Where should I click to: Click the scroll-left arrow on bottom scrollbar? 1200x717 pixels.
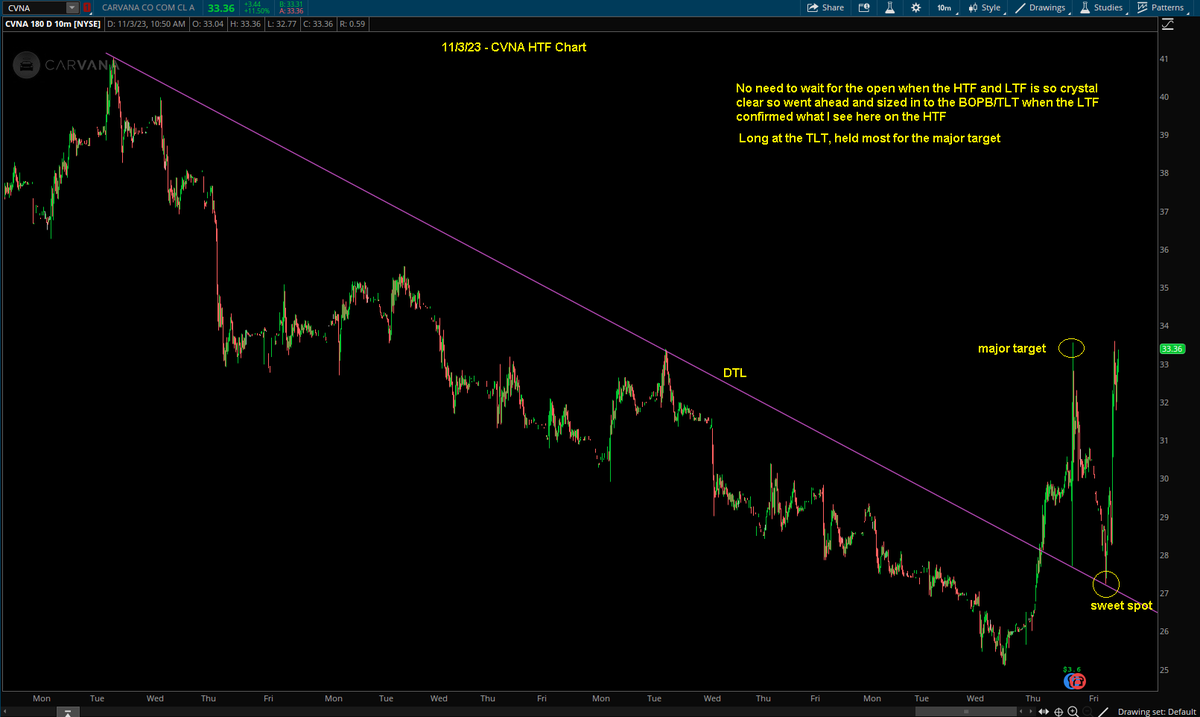point(5,711)
